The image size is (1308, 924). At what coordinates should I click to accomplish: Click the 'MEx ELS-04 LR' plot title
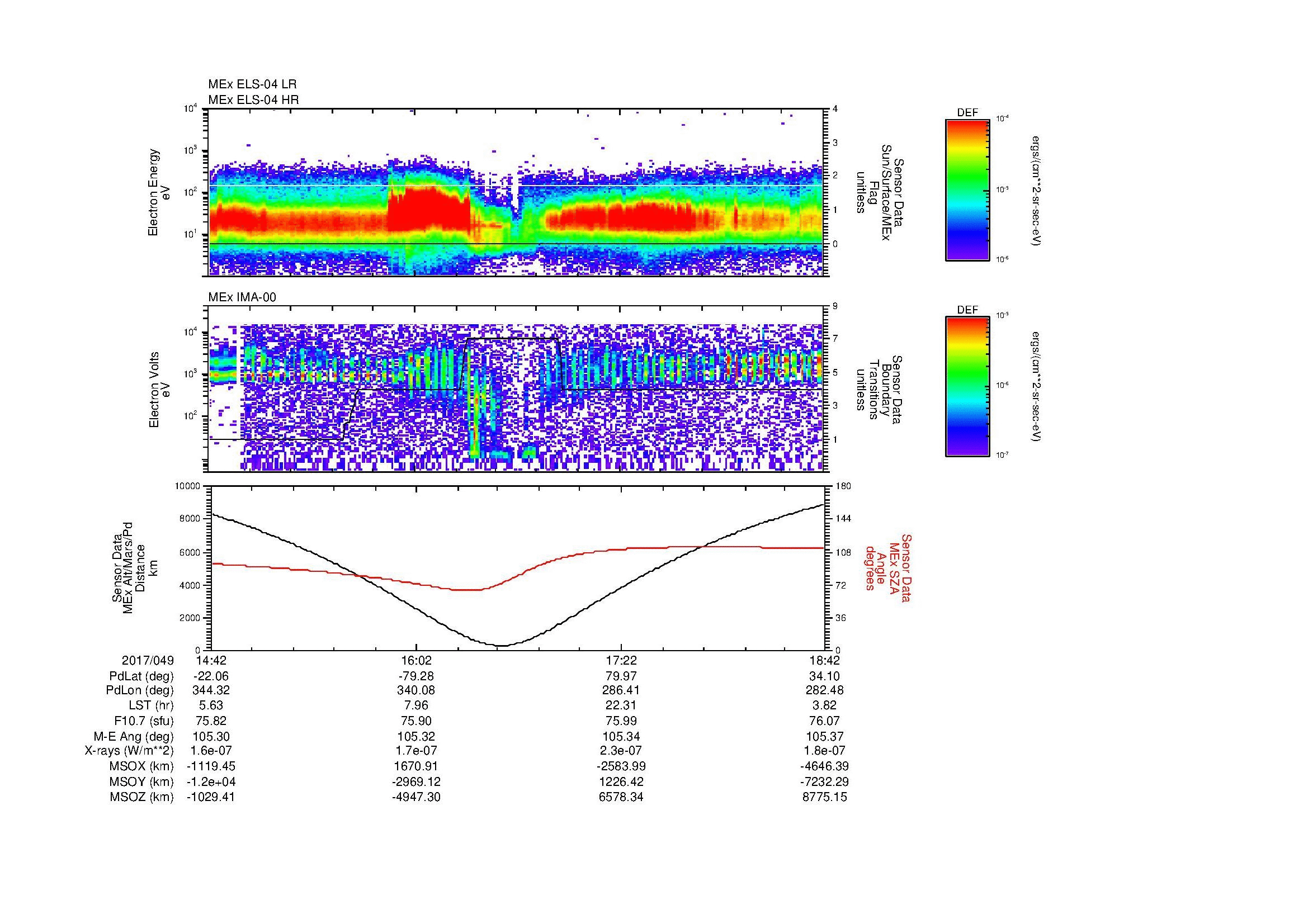(252, 84)
